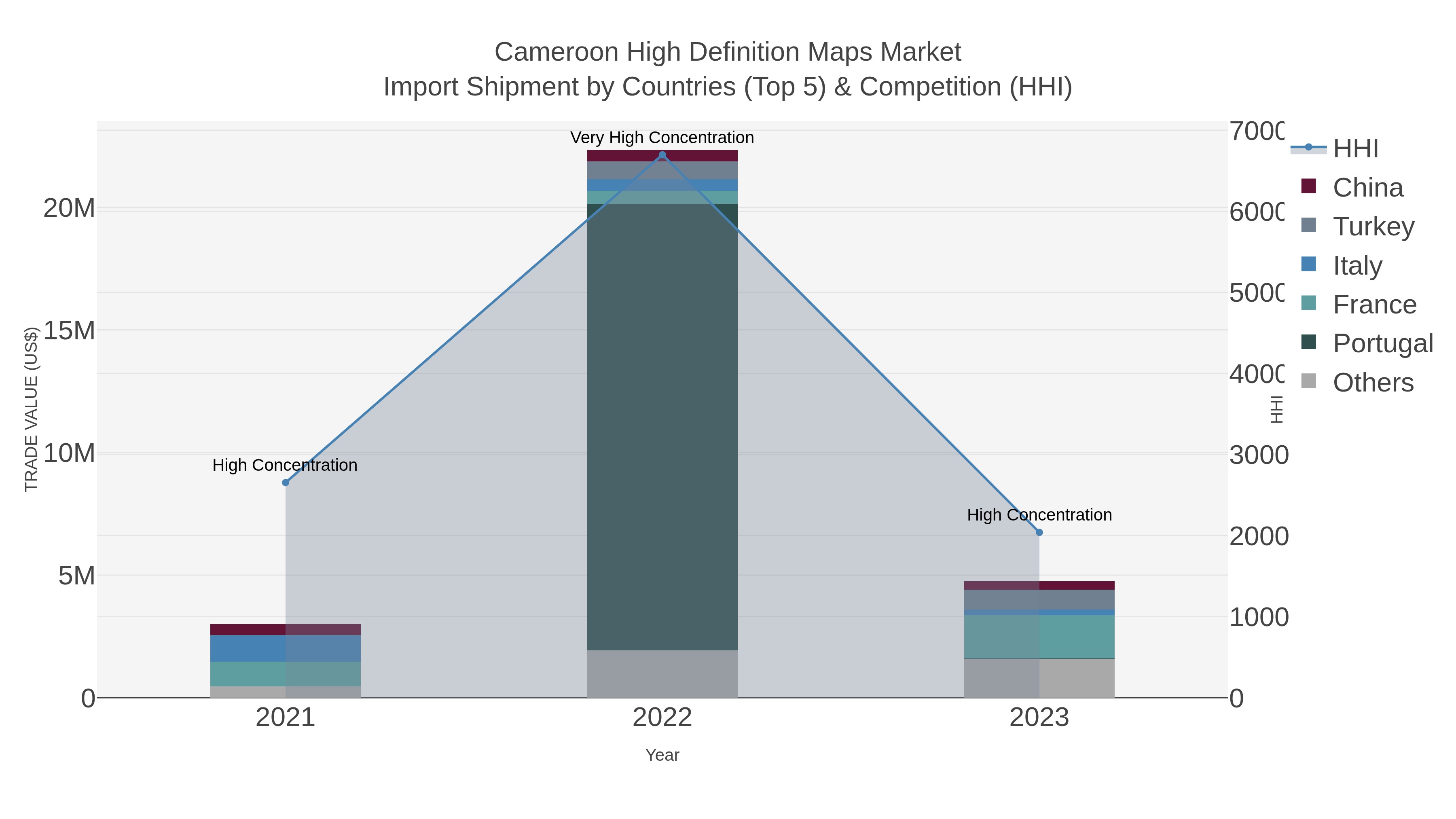Click the France bar segment in 2023

[x=1039, y=637]
